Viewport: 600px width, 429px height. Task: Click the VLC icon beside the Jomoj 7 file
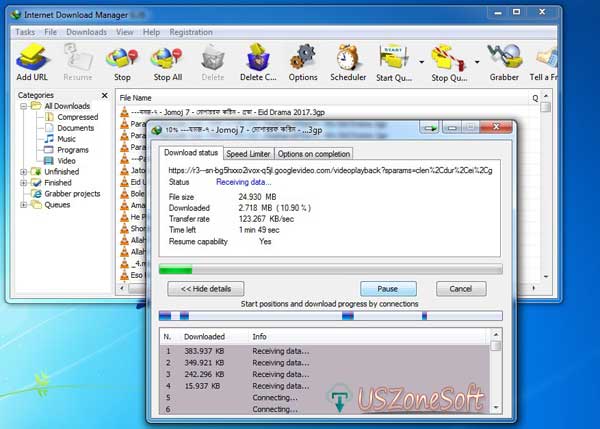[124, 112]
